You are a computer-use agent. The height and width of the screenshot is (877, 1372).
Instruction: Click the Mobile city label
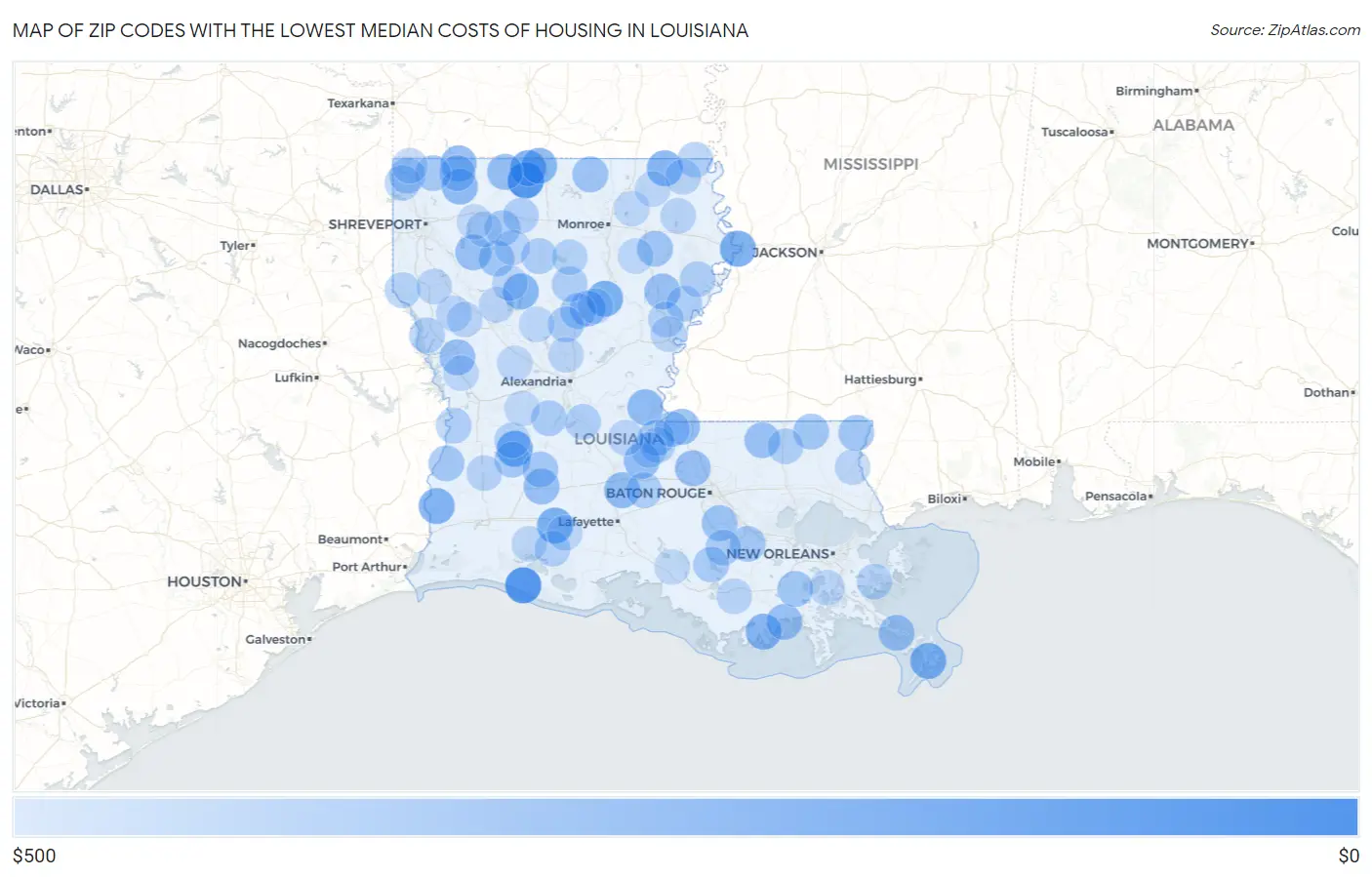coord(1034,462)
